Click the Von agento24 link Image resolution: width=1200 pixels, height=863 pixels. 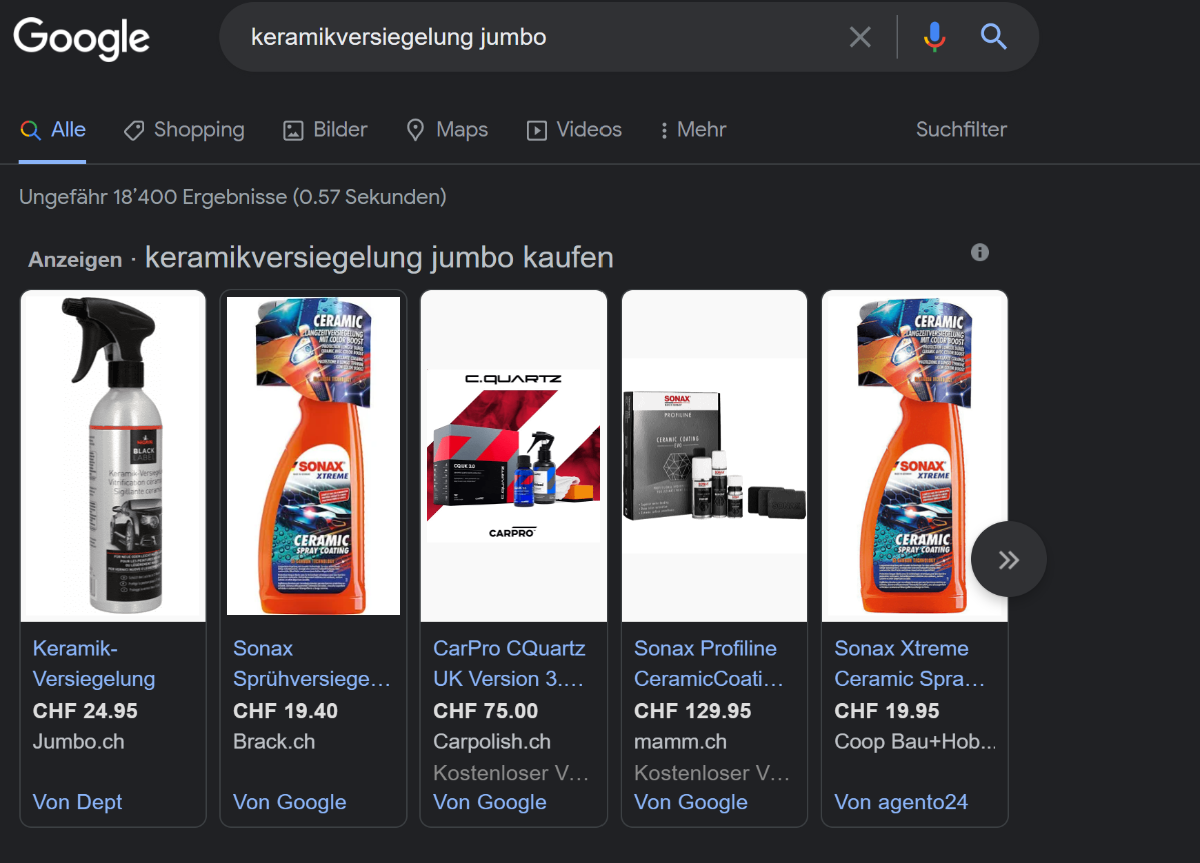[x=901, y=802]
